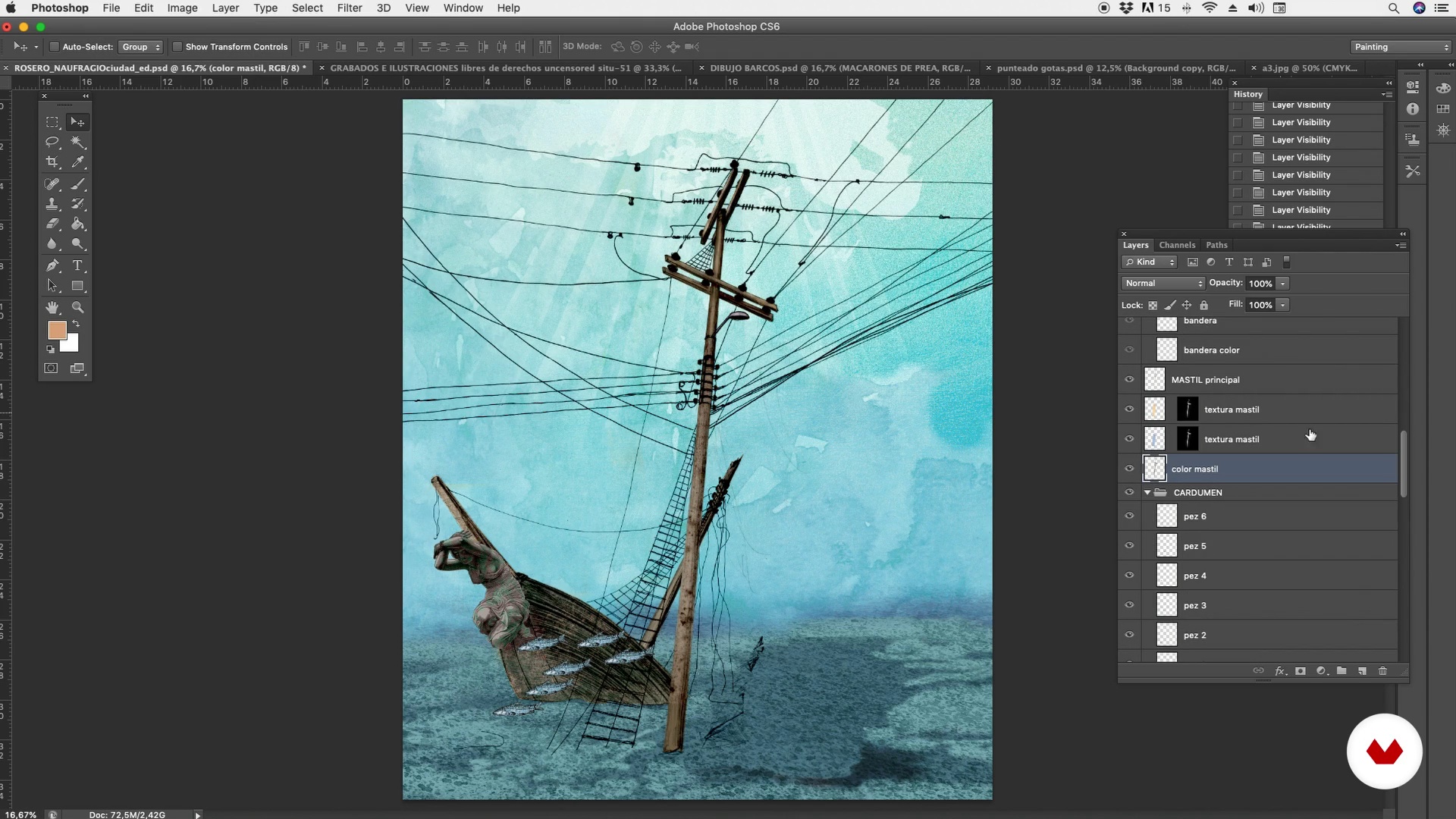Select the Paint Bucket tool
The width and height of the screenshot is (1456, 819).
(x=77, y=224)
